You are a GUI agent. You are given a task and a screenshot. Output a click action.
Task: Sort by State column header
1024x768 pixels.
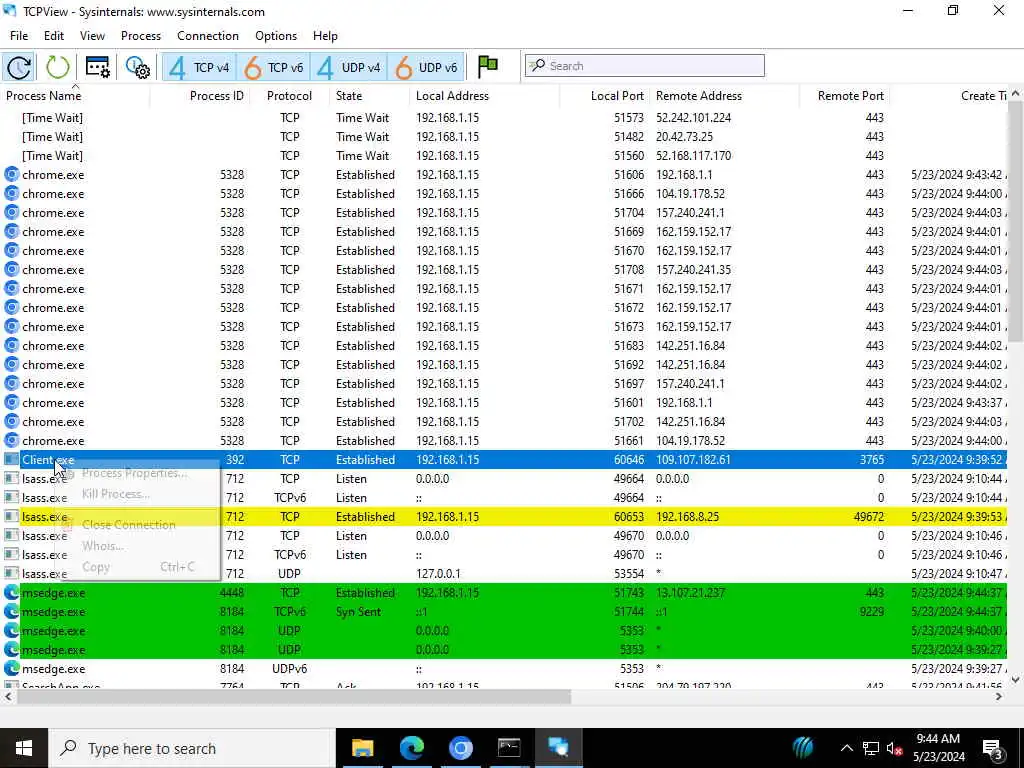click(369, 96)
